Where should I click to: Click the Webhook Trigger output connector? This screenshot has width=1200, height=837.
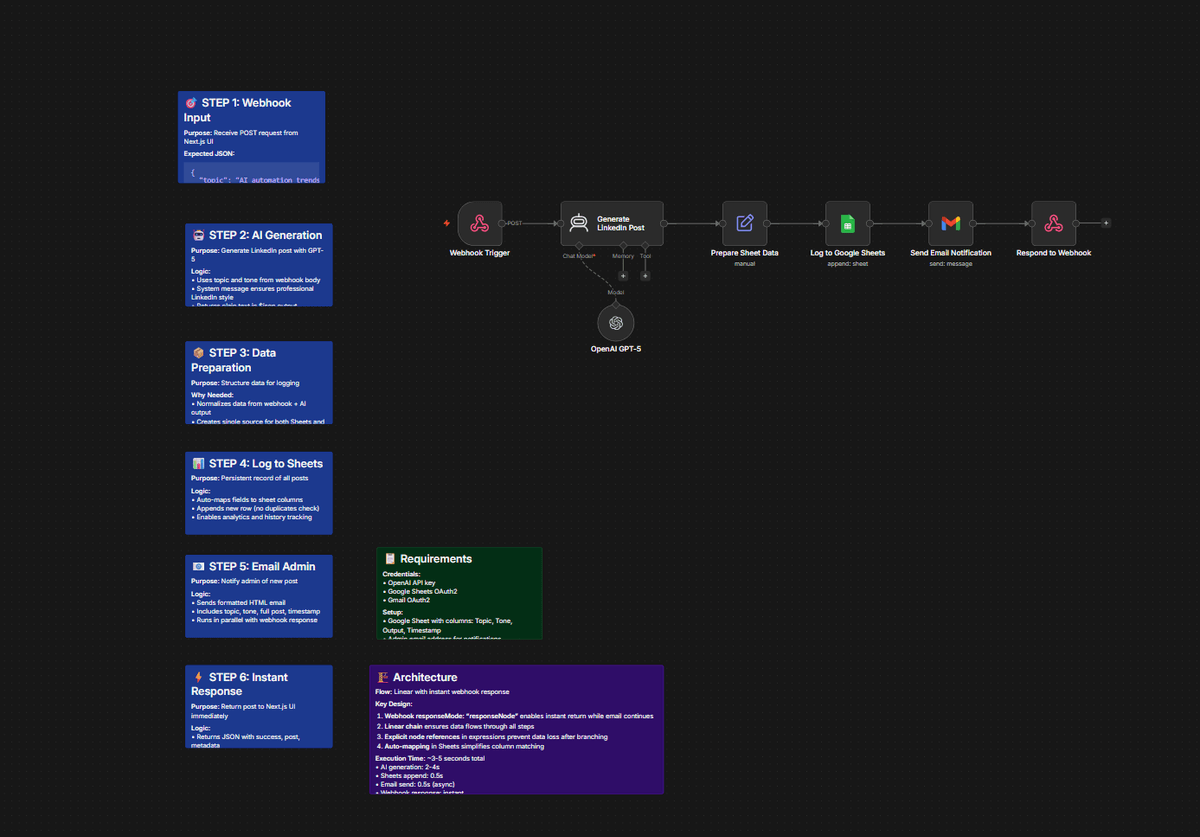502,223
